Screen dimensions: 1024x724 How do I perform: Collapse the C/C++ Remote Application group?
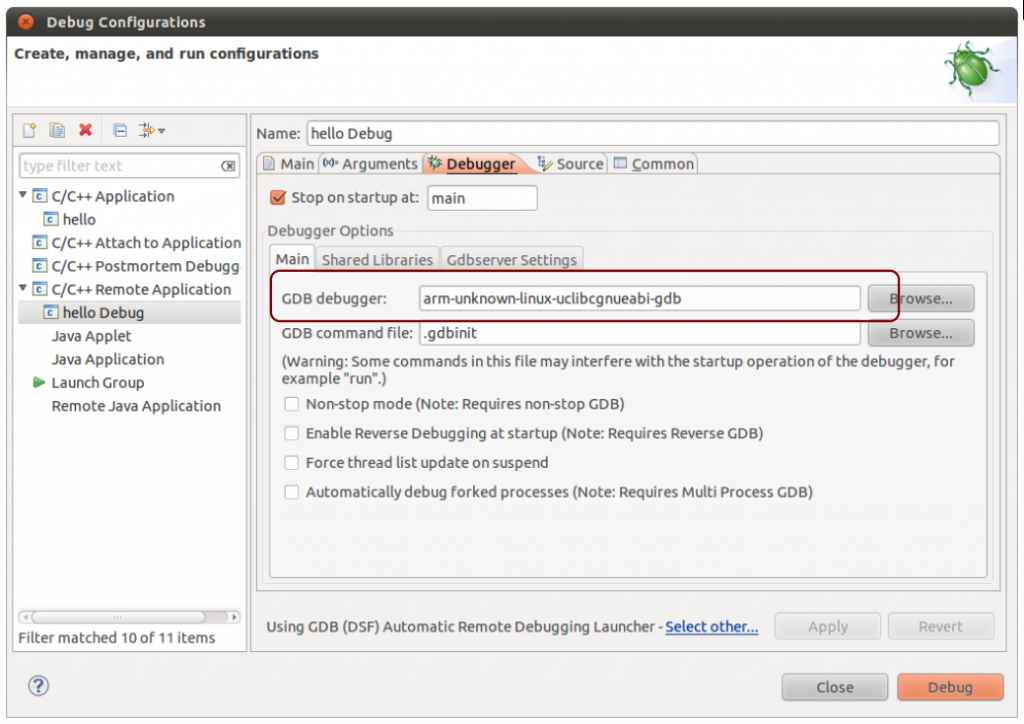tap(20, 289)
